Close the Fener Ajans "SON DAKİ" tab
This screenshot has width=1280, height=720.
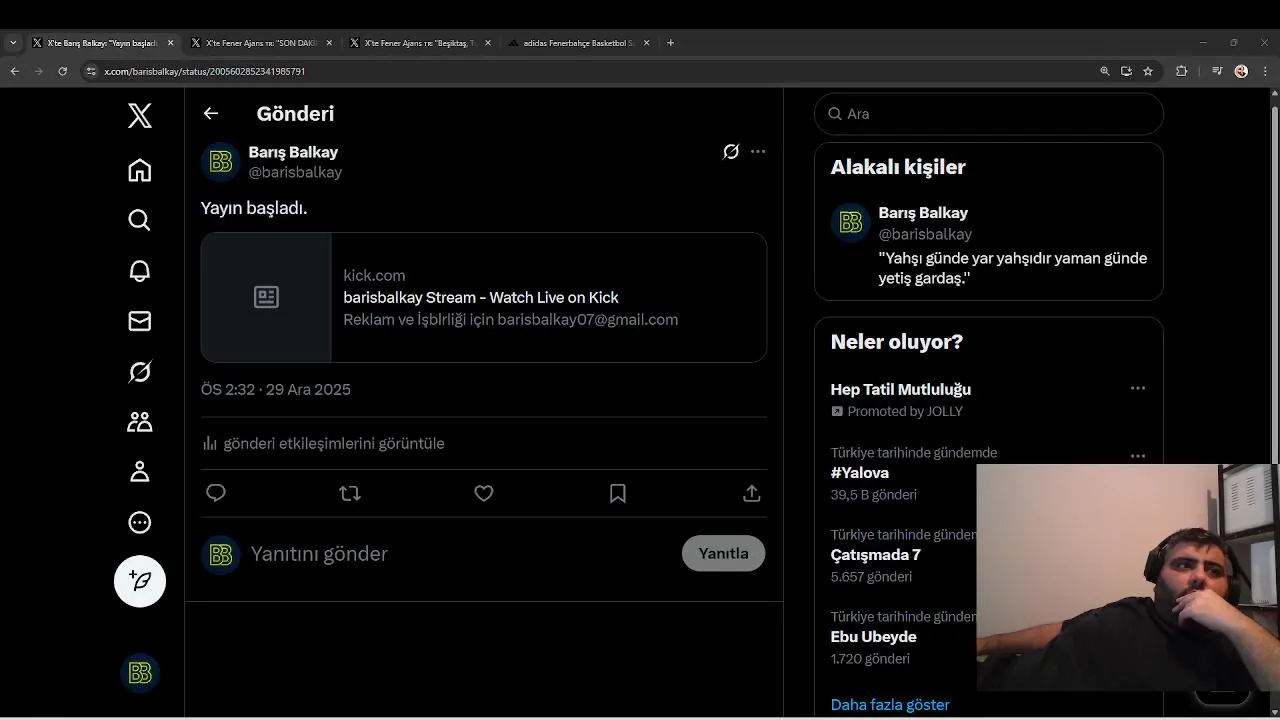tap(329, 43)
